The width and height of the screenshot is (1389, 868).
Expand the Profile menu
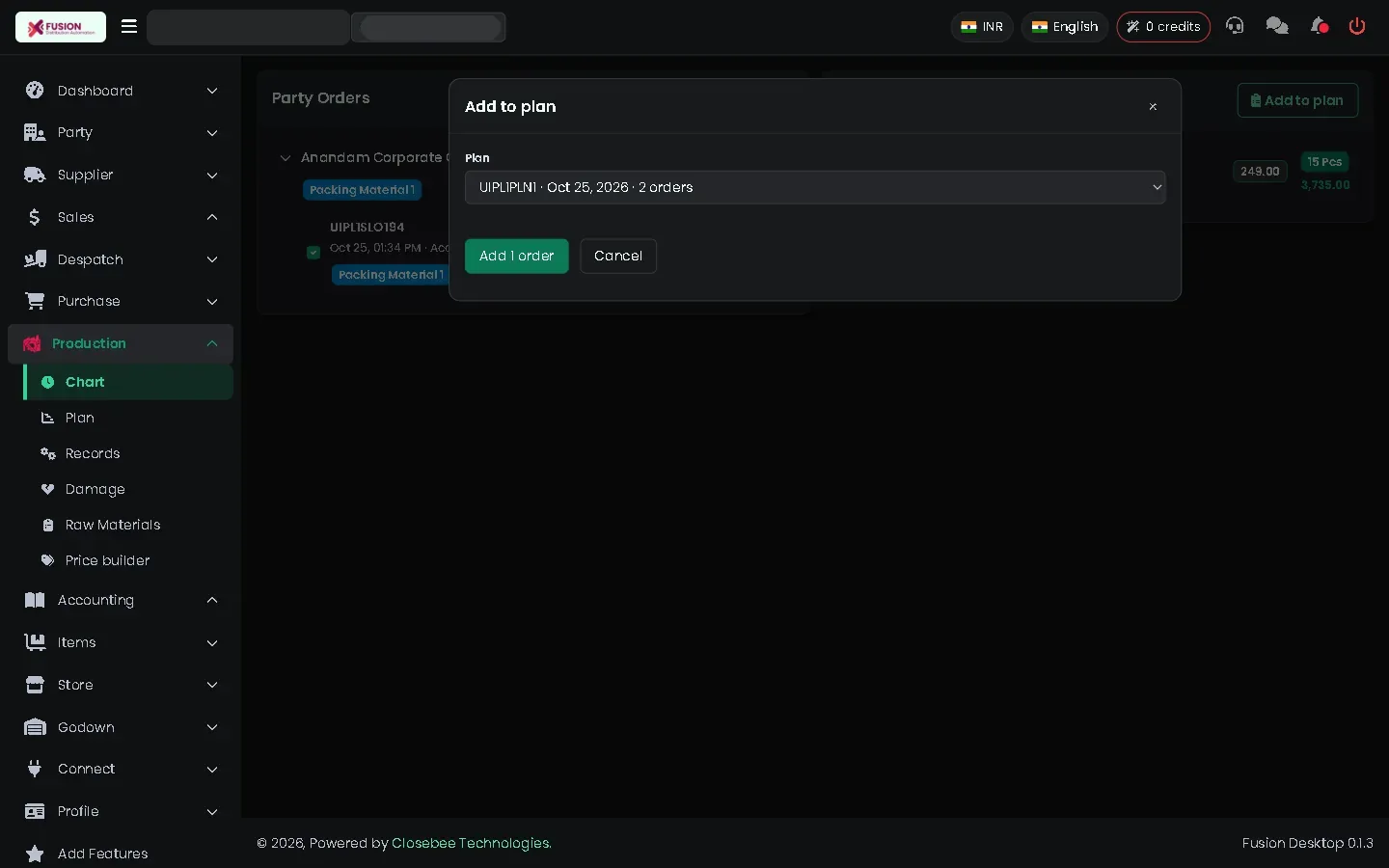[121, 811]
